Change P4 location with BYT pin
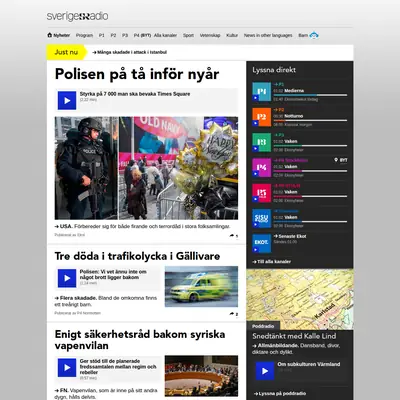This screenshot has height=400, width=400. (x=341, y=160)
